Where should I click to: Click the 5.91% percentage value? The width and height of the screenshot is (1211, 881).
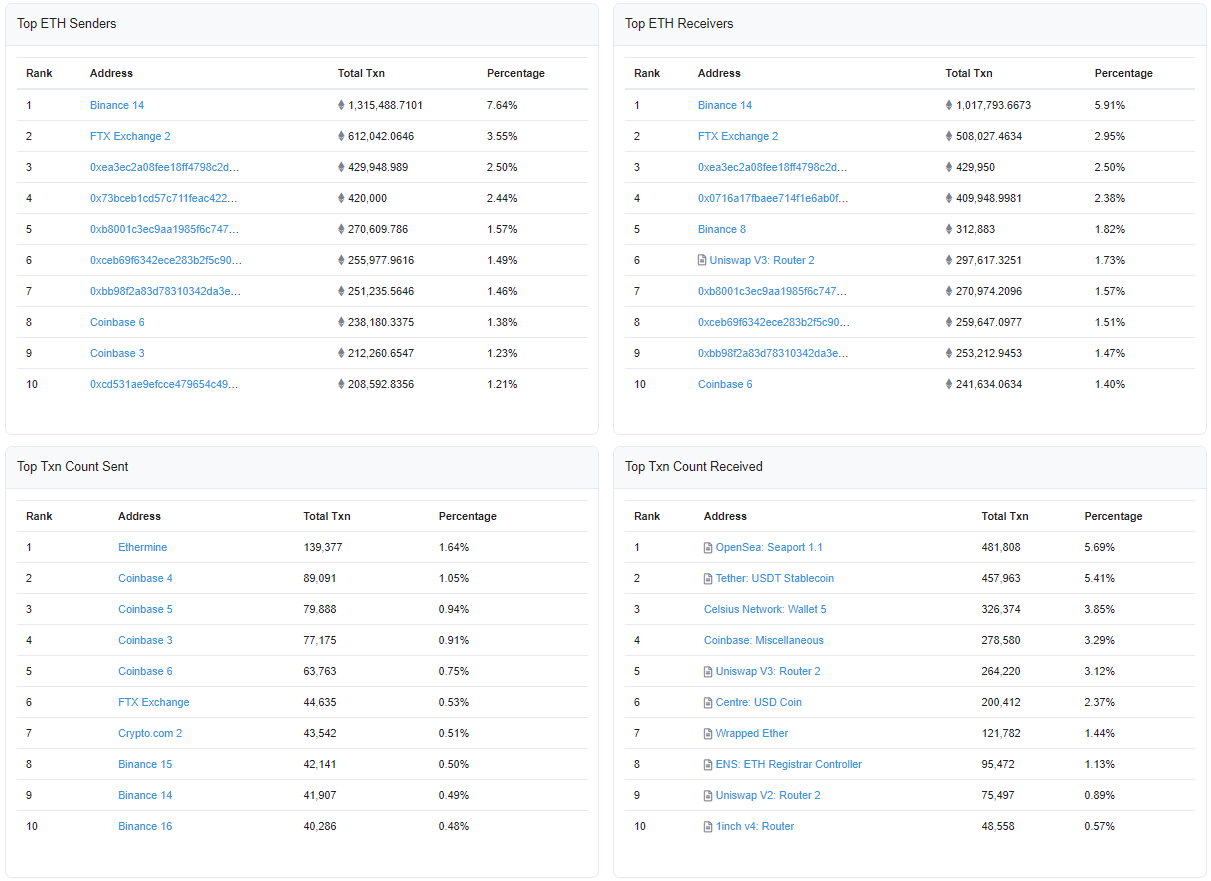click(x=1110, y=105)
